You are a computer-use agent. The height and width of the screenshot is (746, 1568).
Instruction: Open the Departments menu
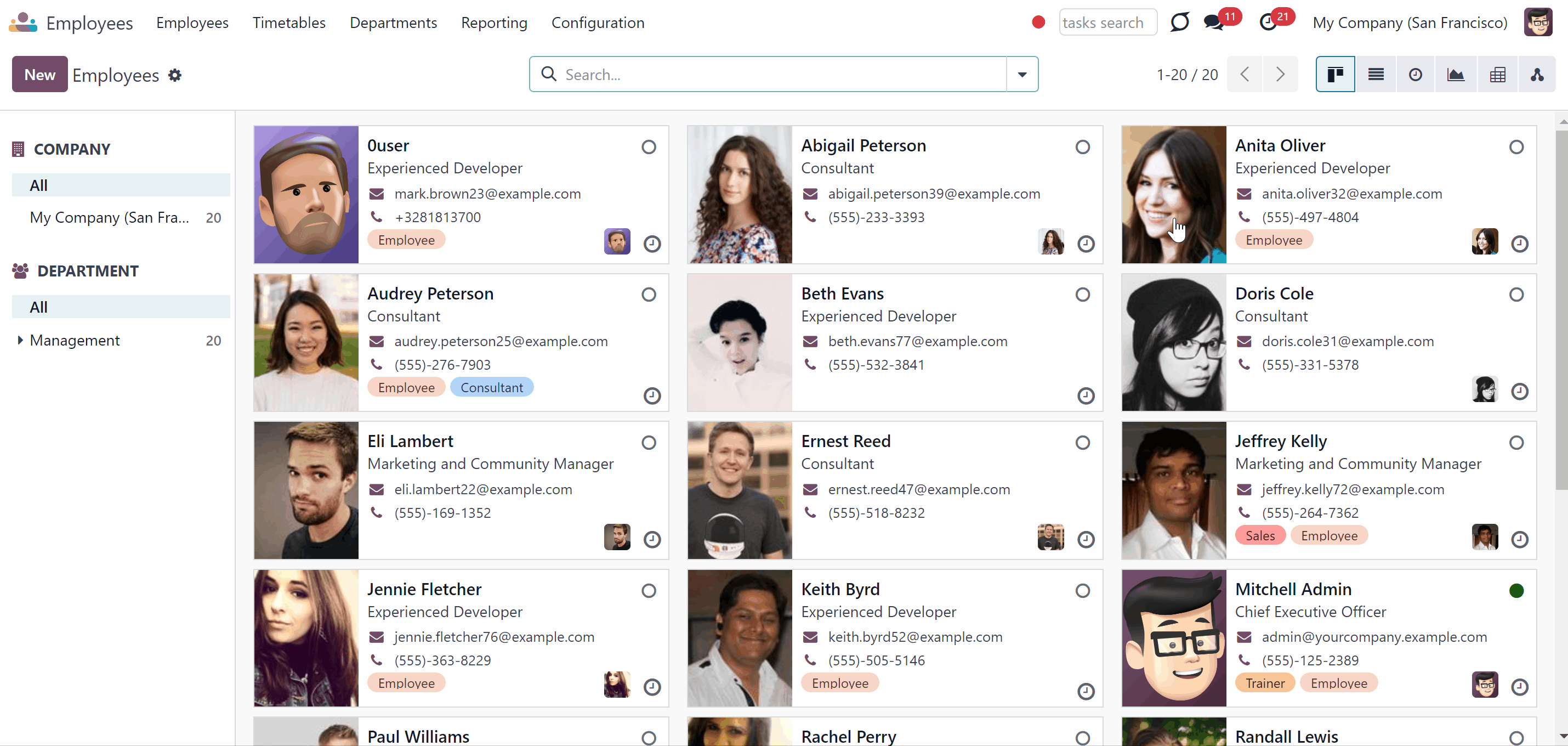pos(393,22)
